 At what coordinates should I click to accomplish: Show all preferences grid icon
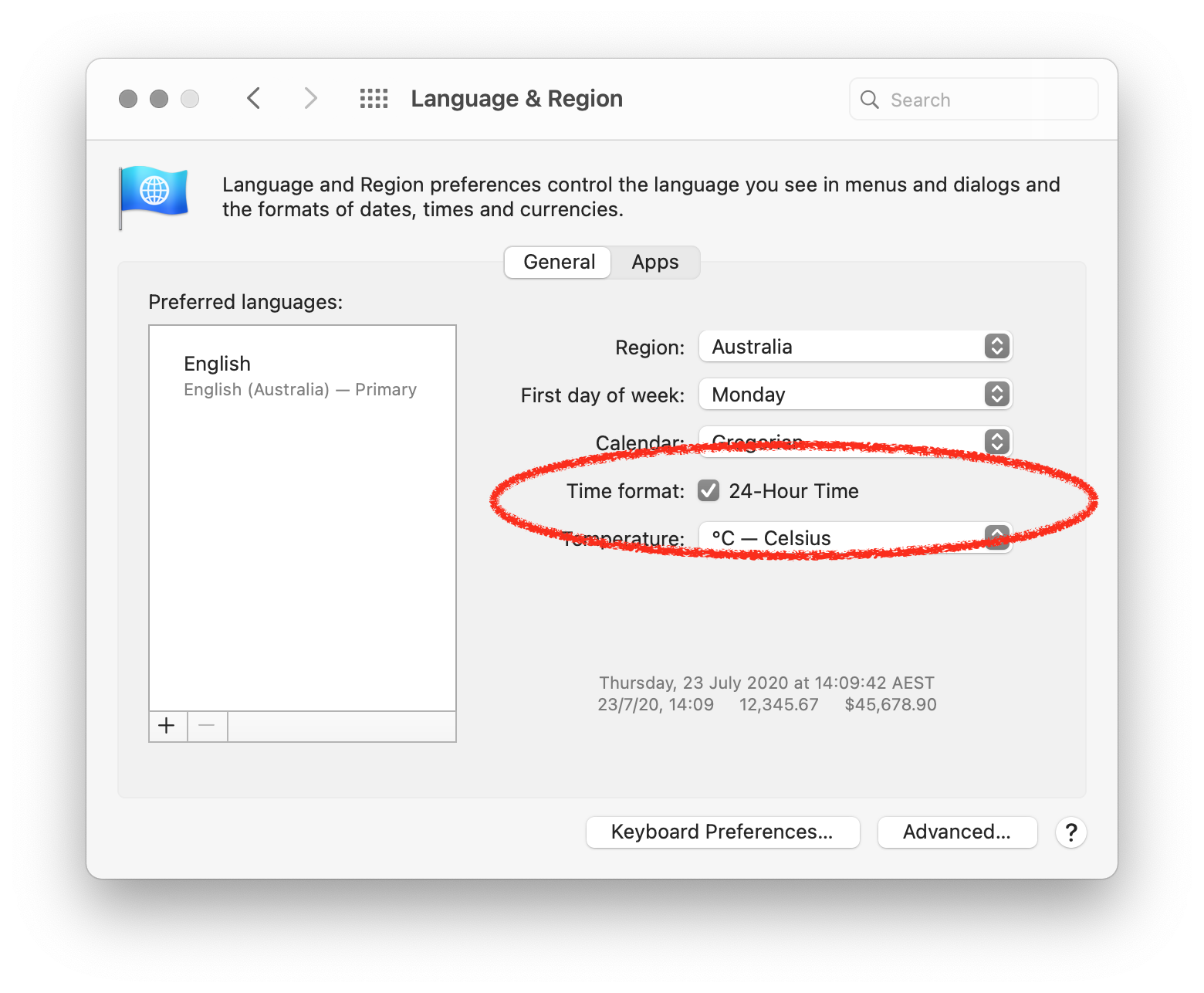pos(374,99)
